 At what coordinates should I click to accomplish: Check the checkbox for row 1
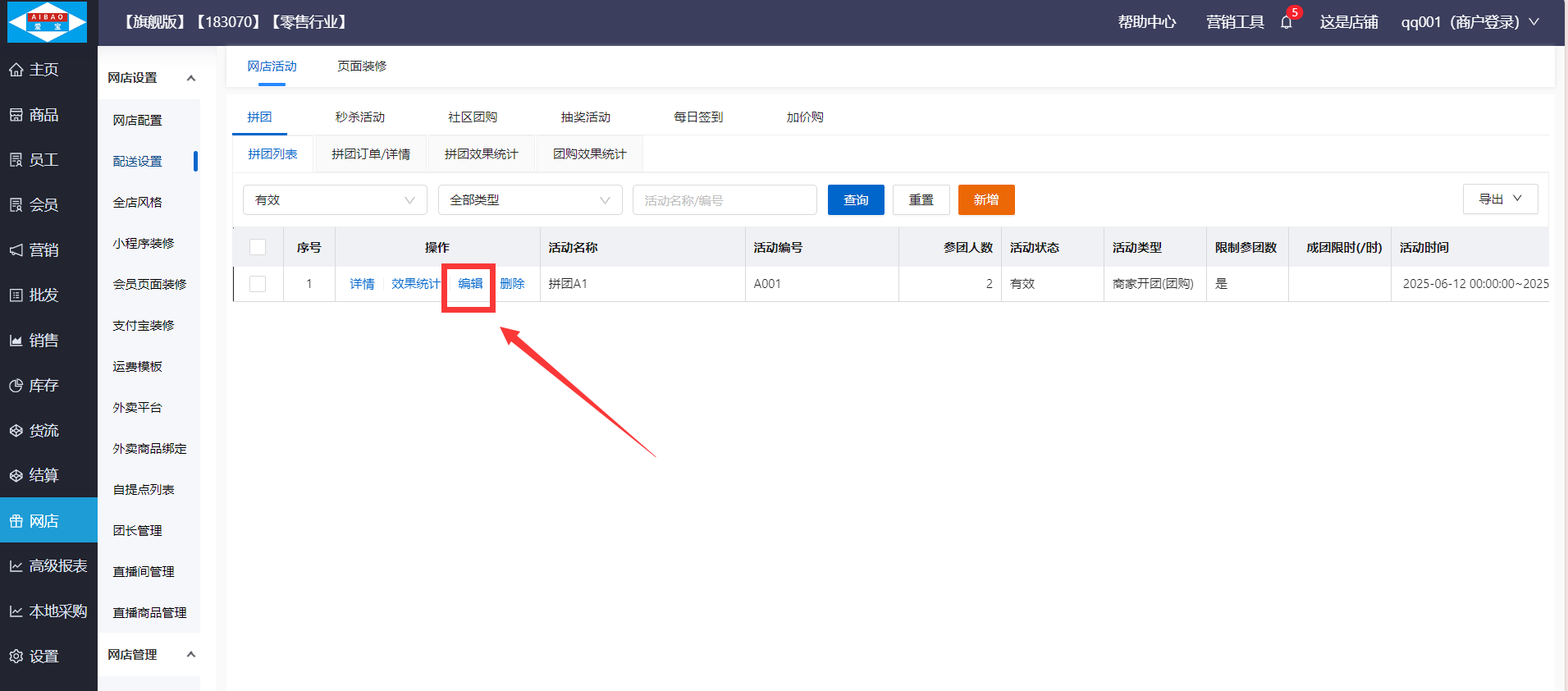coord(258,284)
